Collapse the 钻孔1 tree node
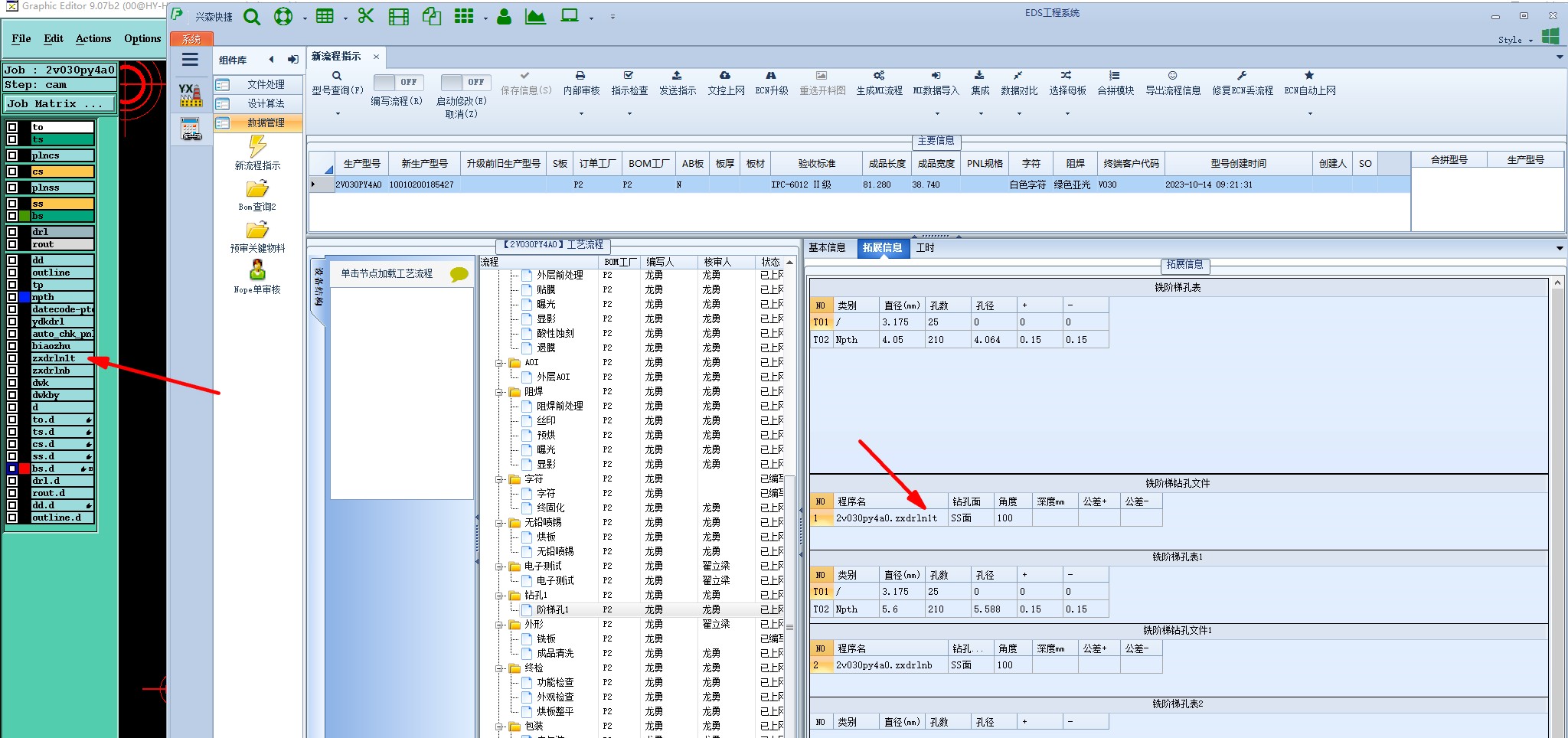1568x738 pixels. coord(499,596)
